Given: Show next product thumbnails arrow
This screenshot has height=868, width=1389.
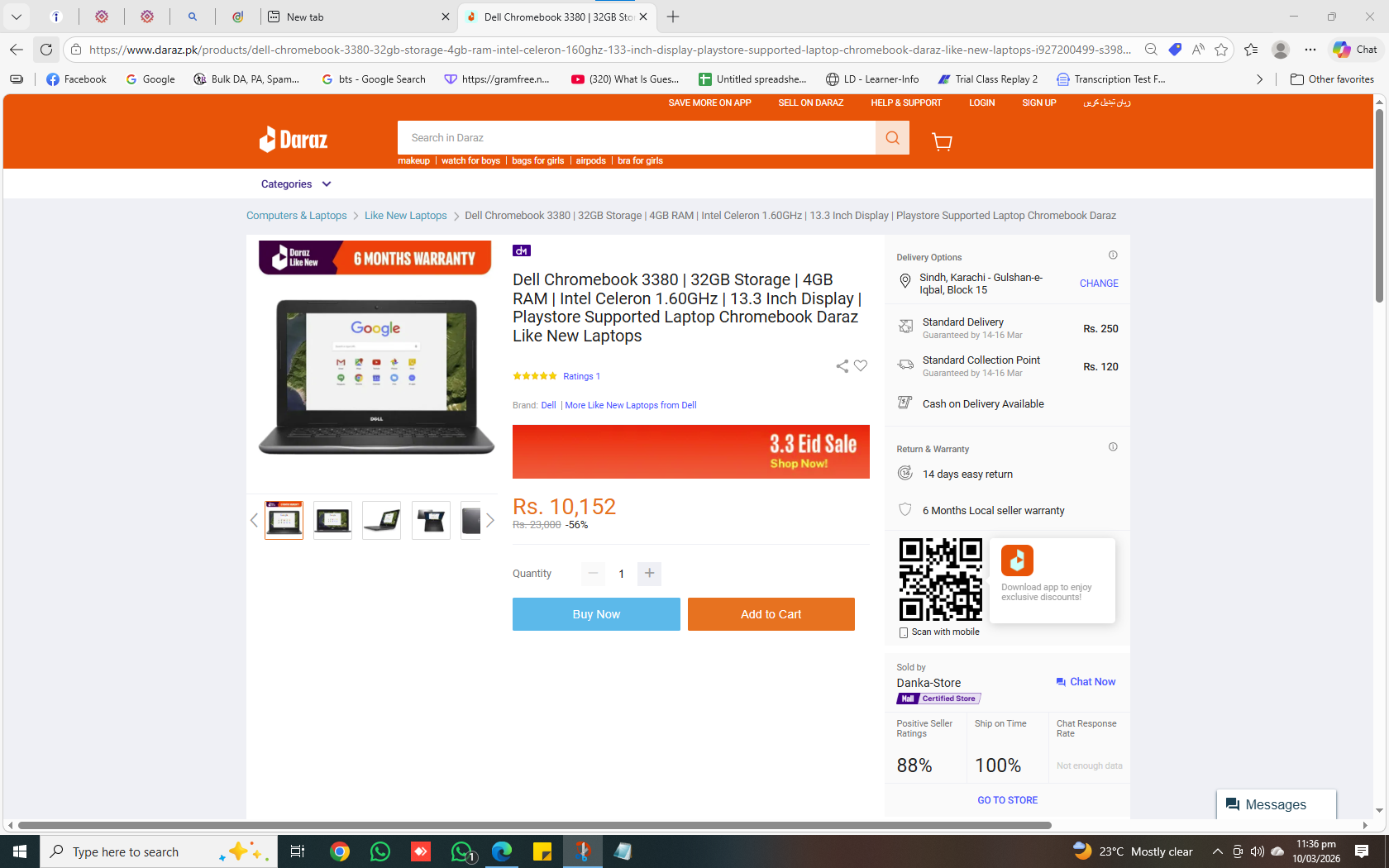Looking at the screenshot, I should [x=490, y=520].
